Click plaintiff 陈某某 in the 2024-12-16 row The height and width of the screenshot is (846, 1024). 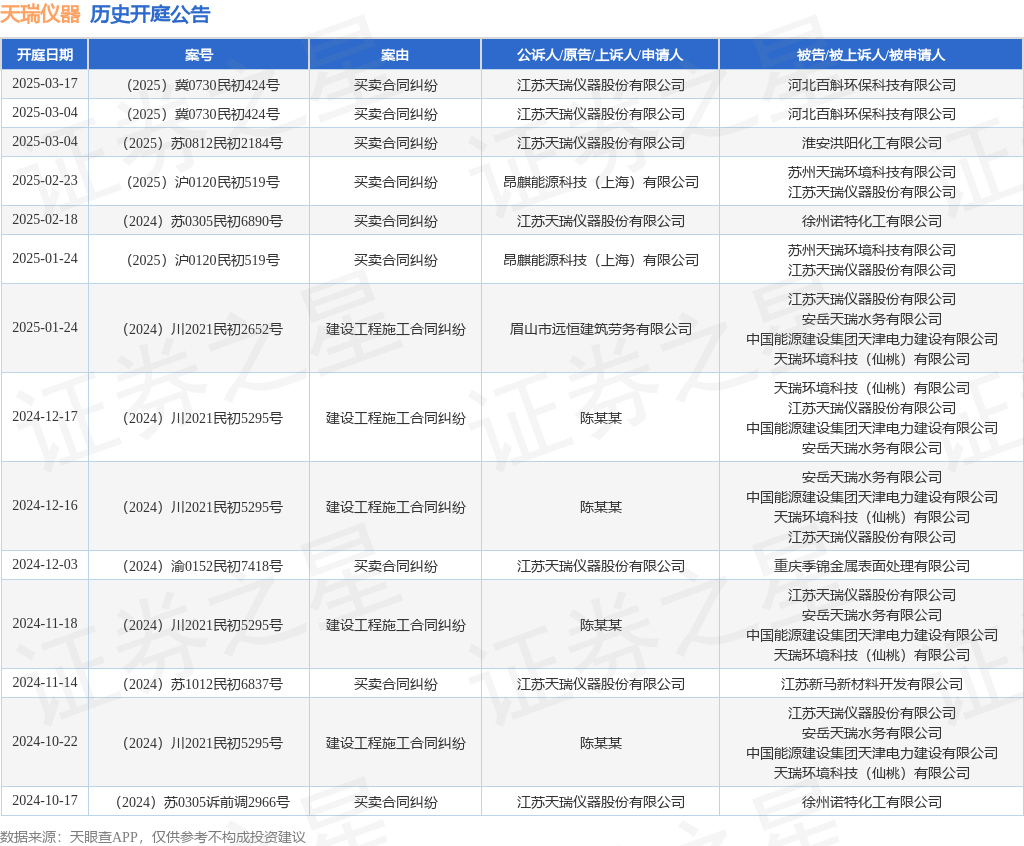601,507
